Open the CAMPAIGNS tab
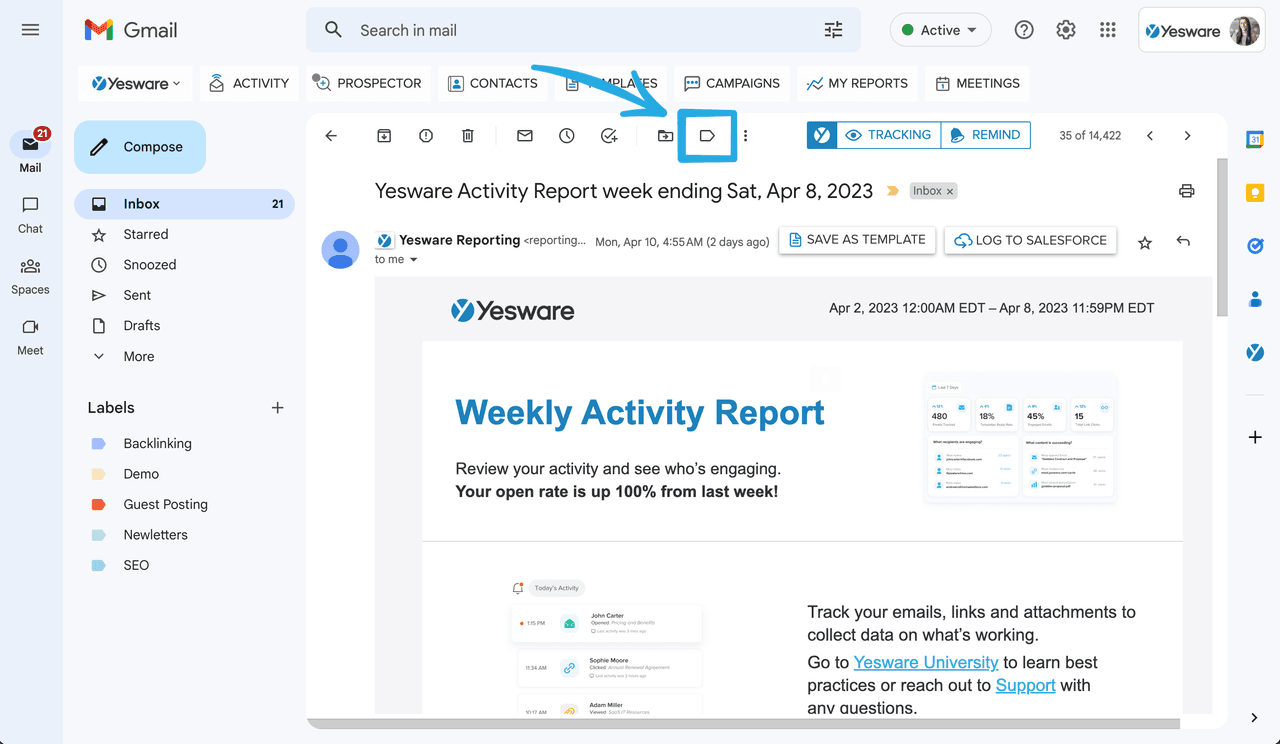 point(732,83)
